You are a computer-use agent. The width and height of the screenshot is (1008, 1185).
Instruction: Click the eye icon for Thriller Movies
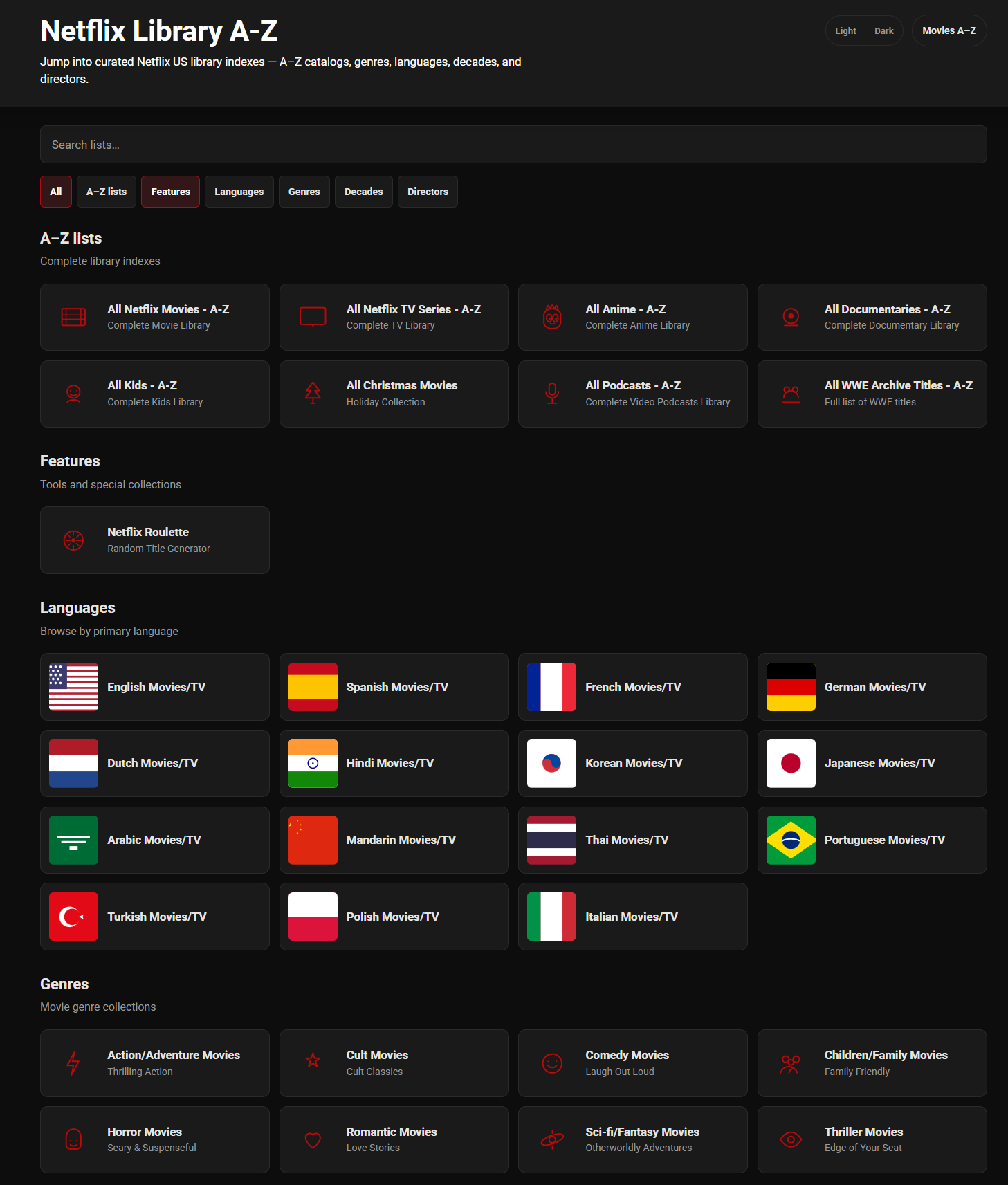[x=791, y=1139]
